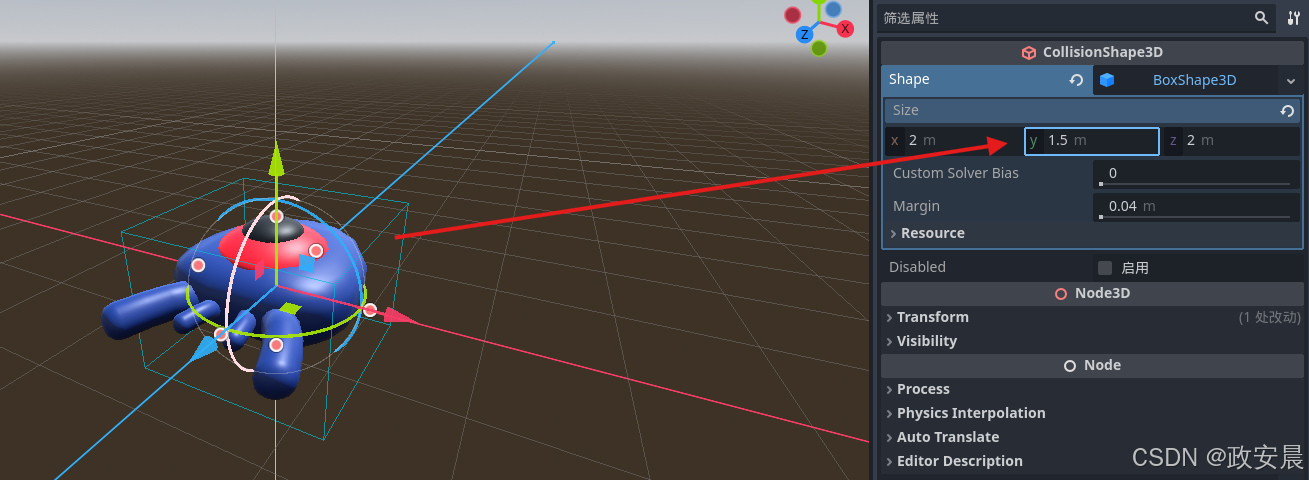1309x480 pixels.
Task: Select the blue plane-move square handle
Action: pyautogui.click(x=307, y=264)
